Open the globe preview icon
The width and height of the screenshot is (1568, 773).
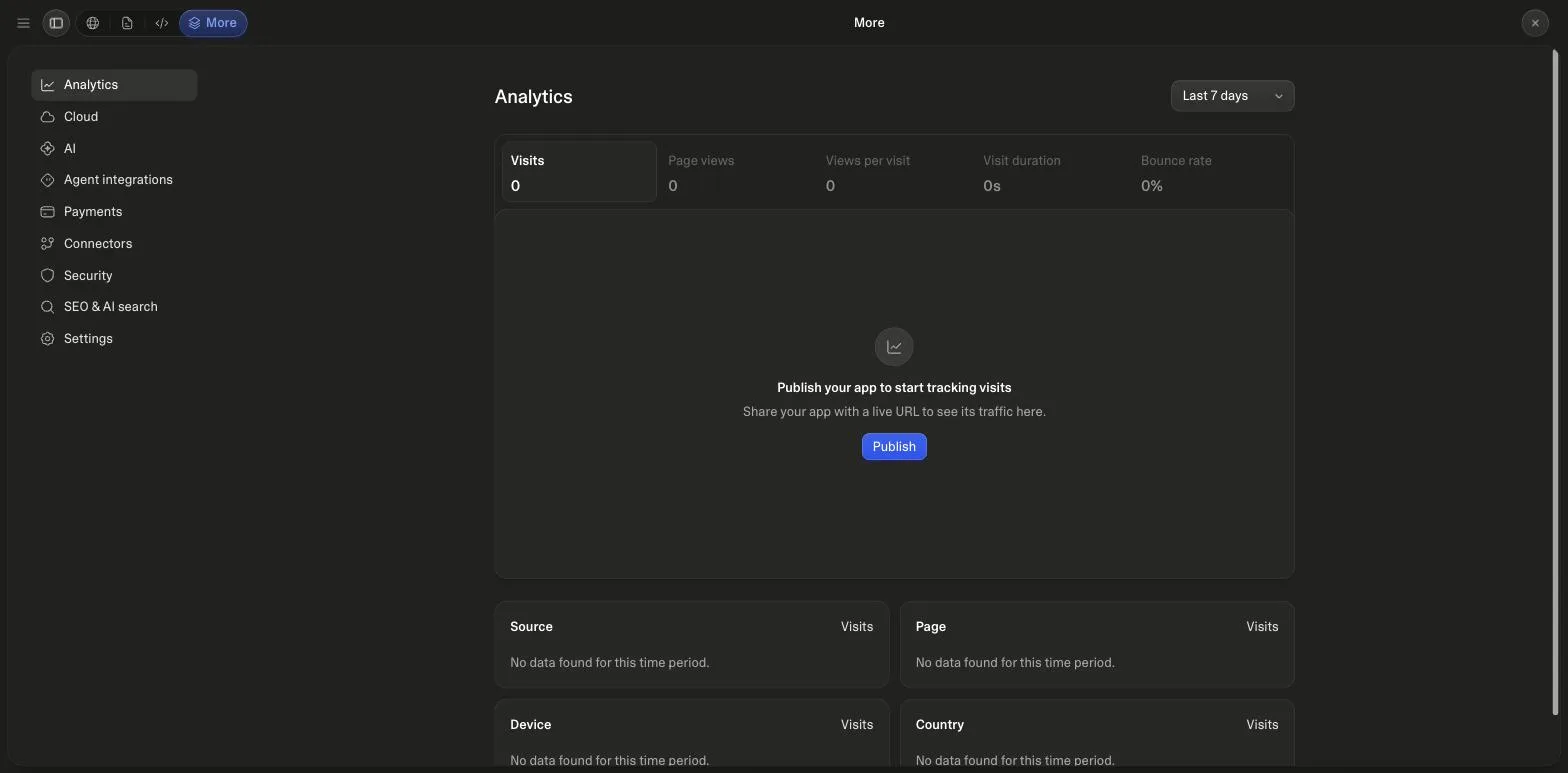tap(93, 23)
